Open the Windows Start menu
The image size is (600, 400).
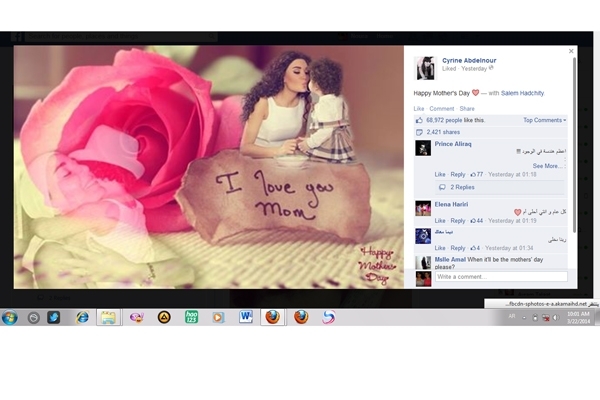10,317
